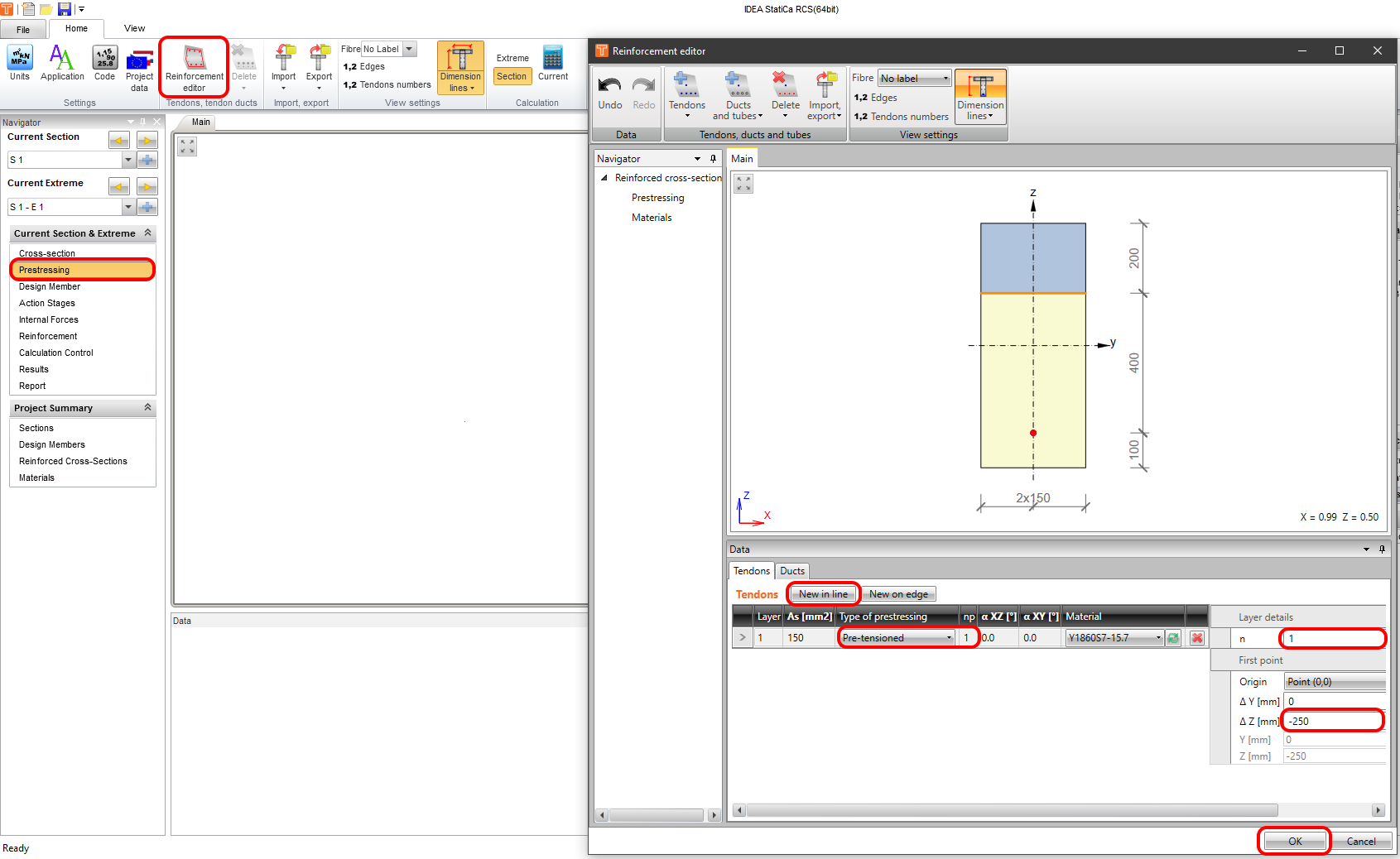Viewport: 1400px width, 859px height.
Task: Open Type of prestressing dropdown
Action: click(949, 638)
